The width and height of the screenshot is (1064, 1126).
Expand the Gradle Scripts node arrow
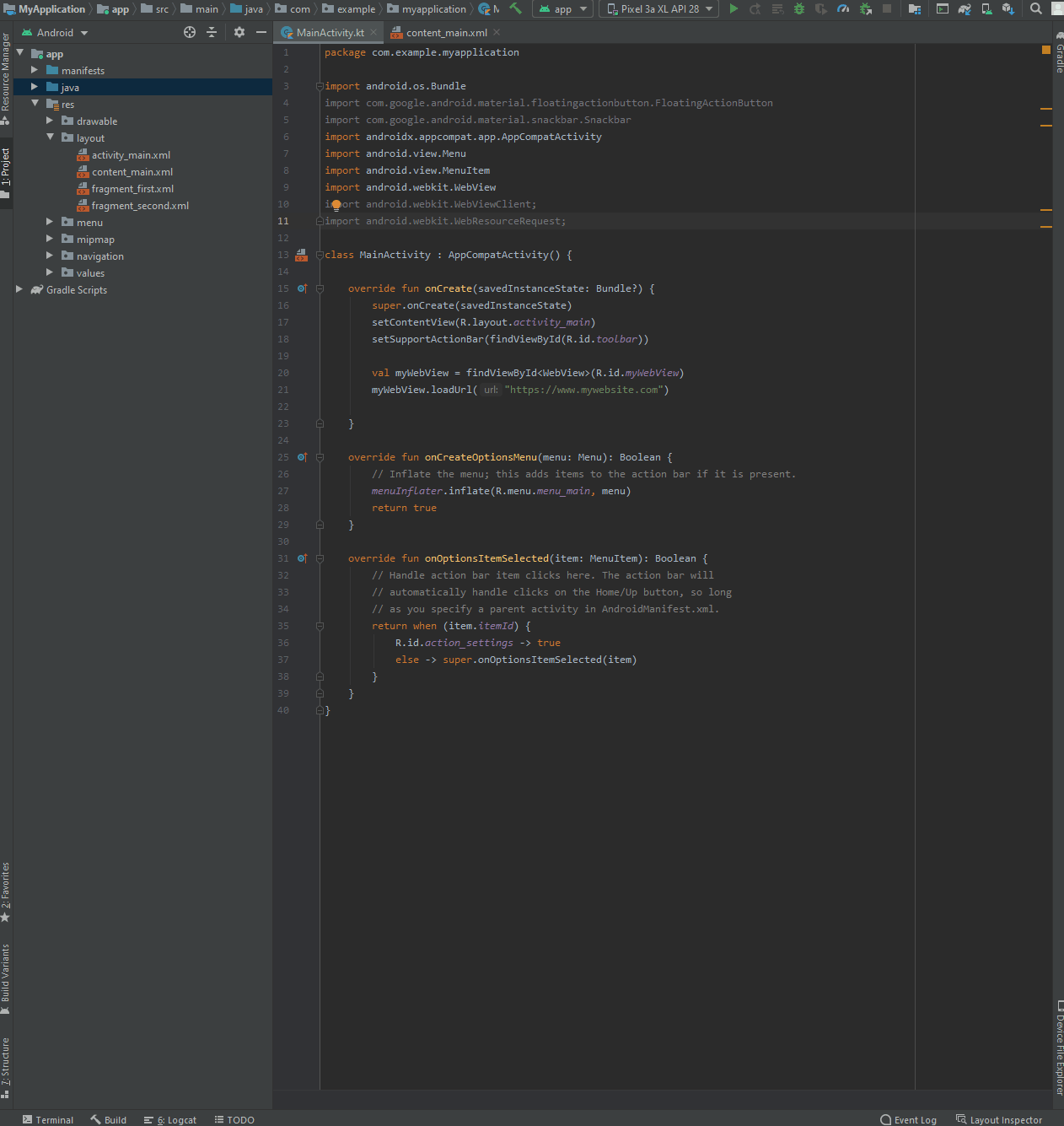coord(19,289)
